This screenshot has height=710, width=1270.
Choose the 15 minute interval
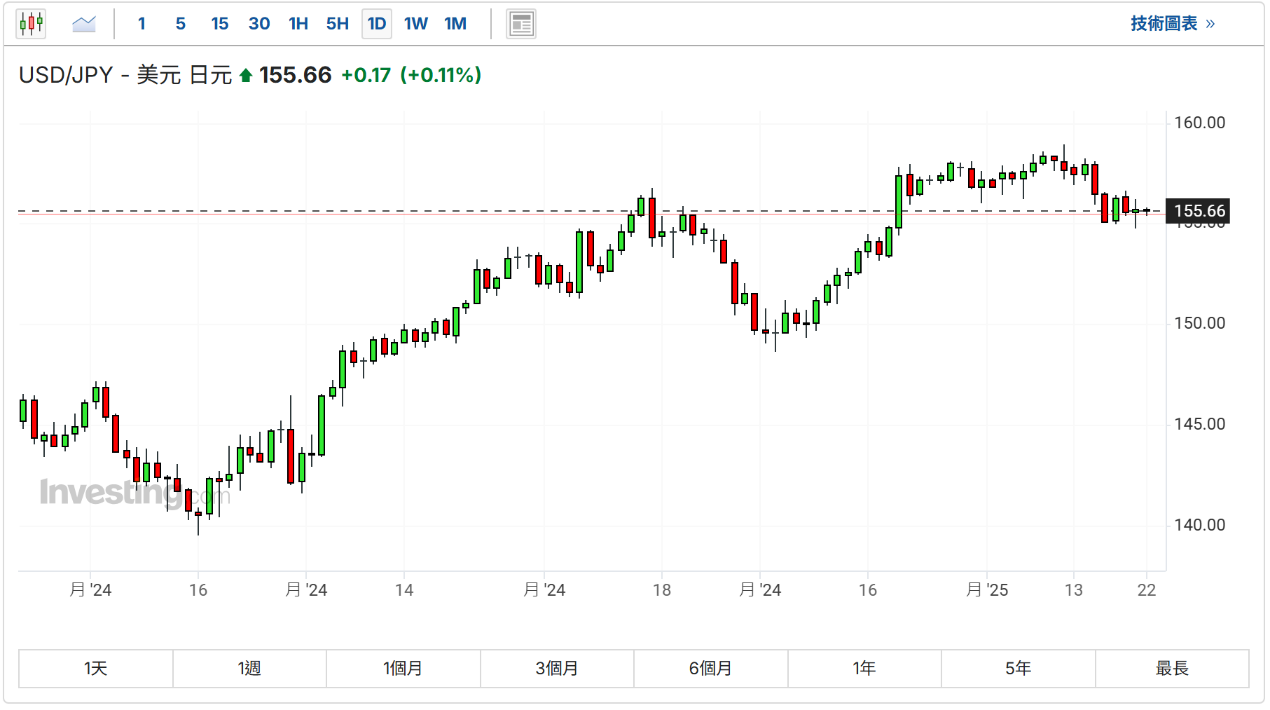click(x=220, y=23)
